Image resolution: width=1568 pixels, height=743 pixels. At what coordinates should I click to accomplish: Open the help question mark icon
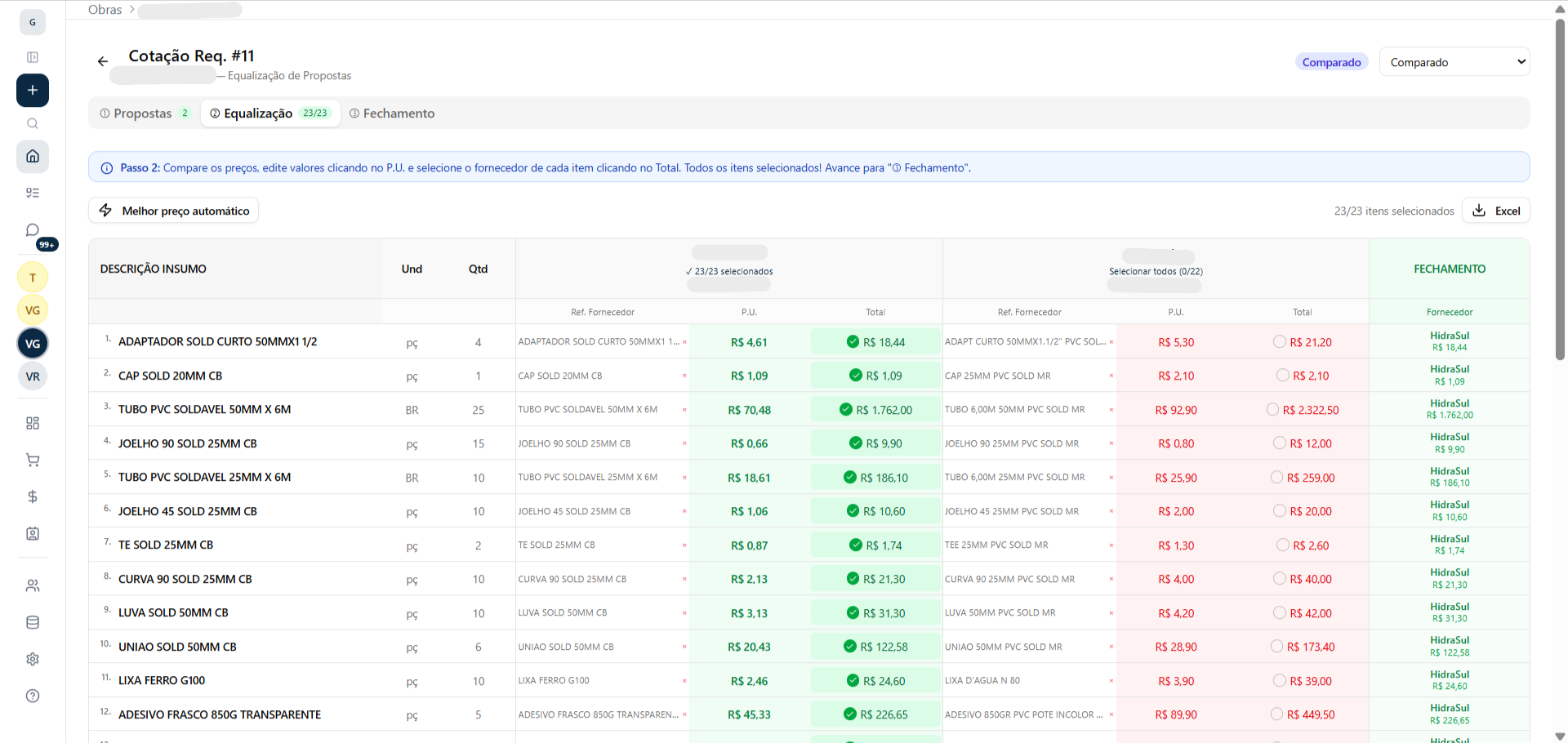point(33,696)
